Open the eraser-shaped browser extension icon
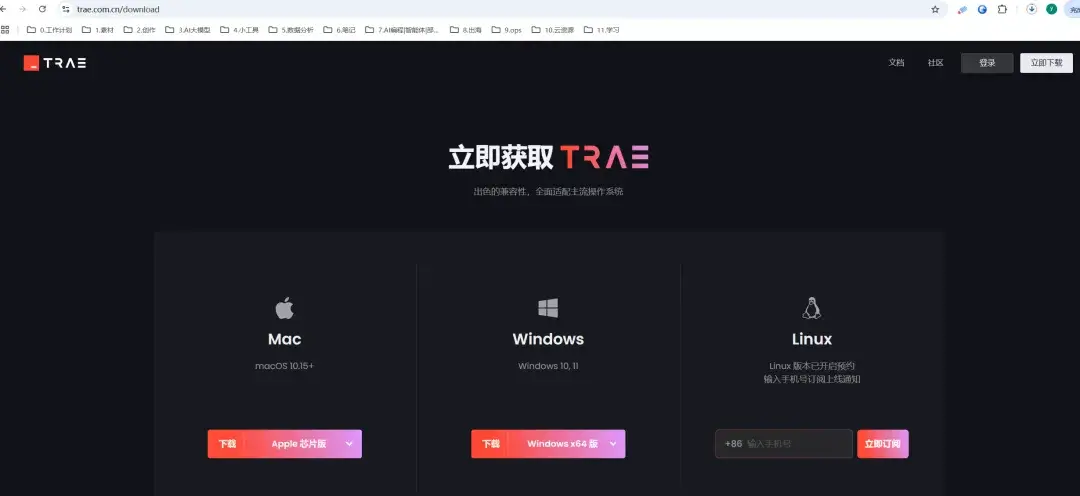The height and width of the screenshot is (496, 1080). pos(962,9)
